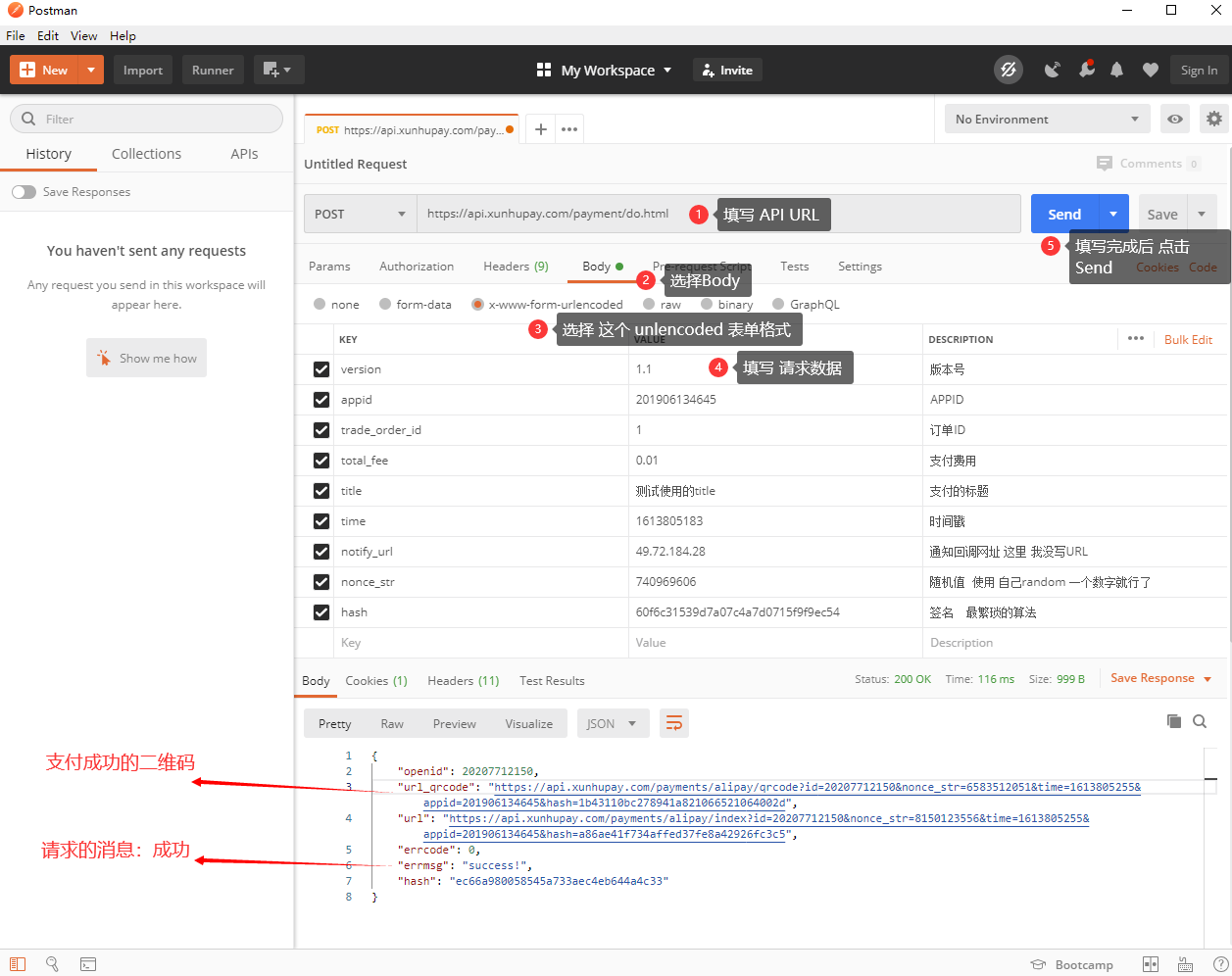Image resolution: width=1232 pixels, height=976 pixels.
Task: Open the POST method dropdown
Action: coord(360,214)
